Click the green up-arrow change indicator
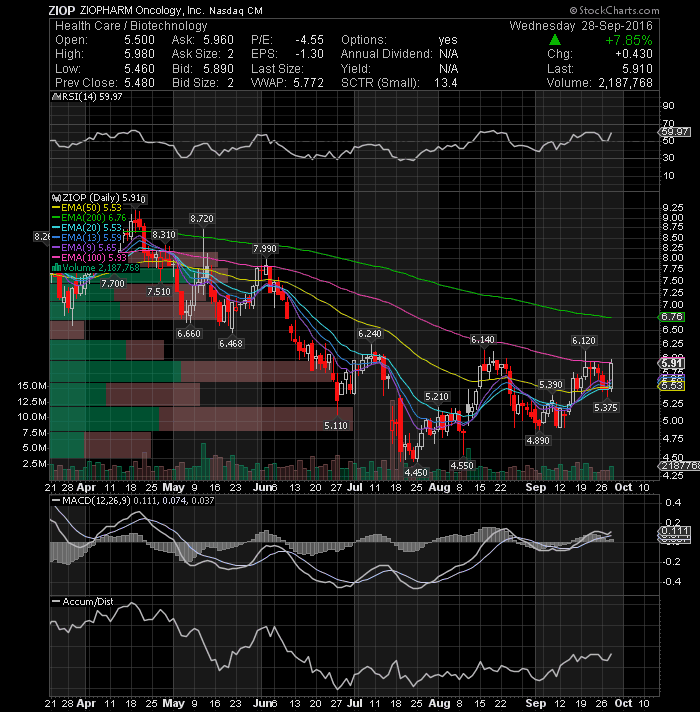Viewport: 700px width, 712px height. tap(555, 40)
